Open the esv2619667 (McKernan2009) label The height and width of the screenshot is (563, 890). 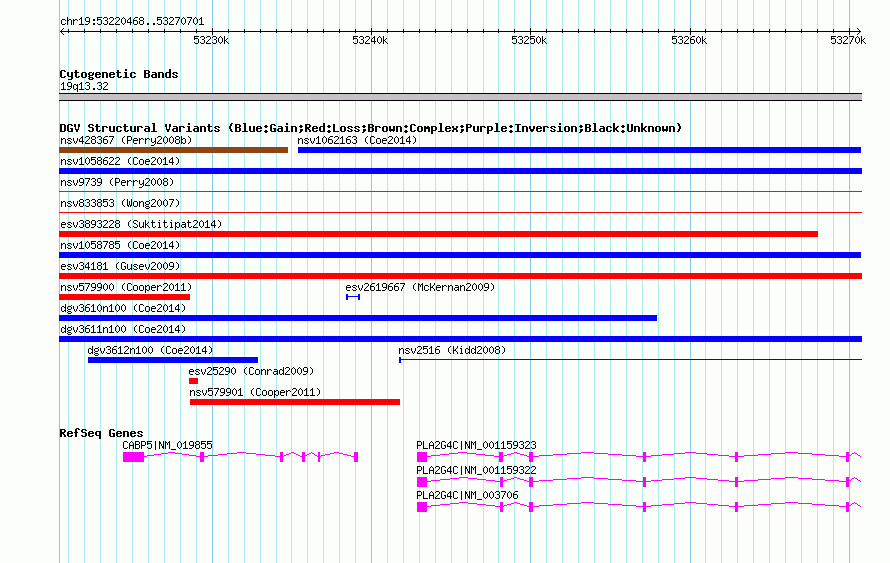point(421,287)
